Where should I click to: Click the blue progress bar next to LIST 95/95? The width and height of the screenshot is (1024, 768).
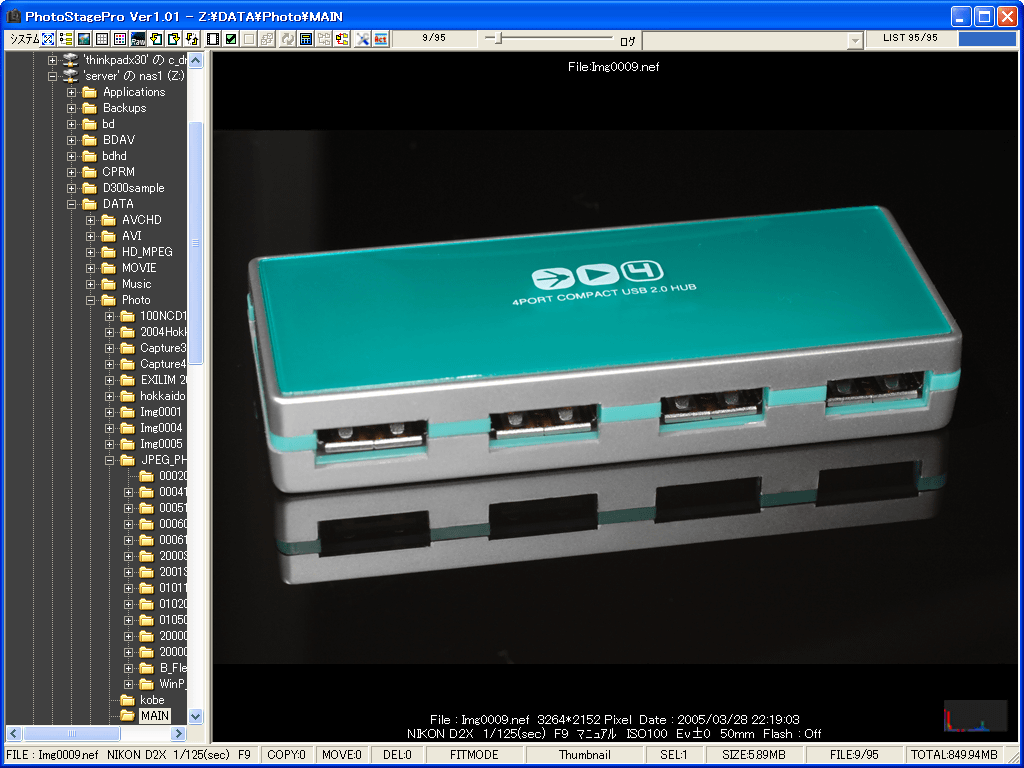987,39
